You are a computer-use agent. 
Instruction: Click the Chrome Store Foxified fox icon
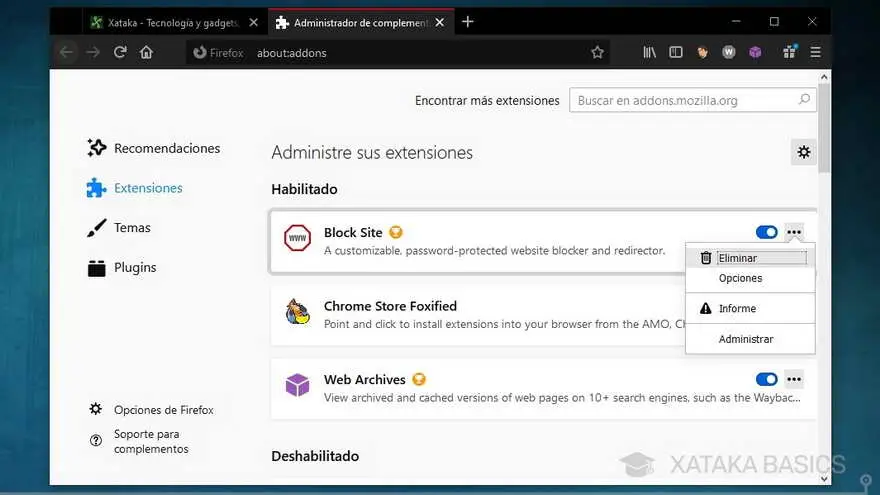(297, 311)
